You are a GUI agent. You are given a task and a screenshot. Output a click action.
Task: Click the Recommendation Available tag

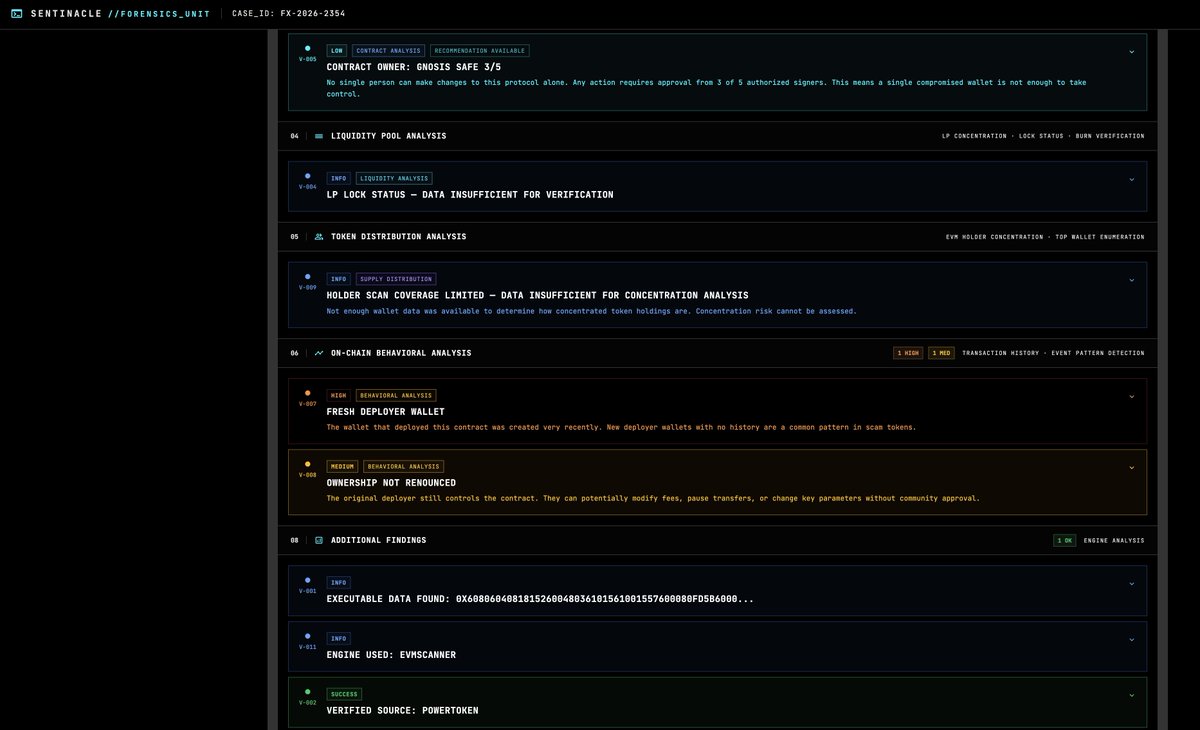coord(480,51)
